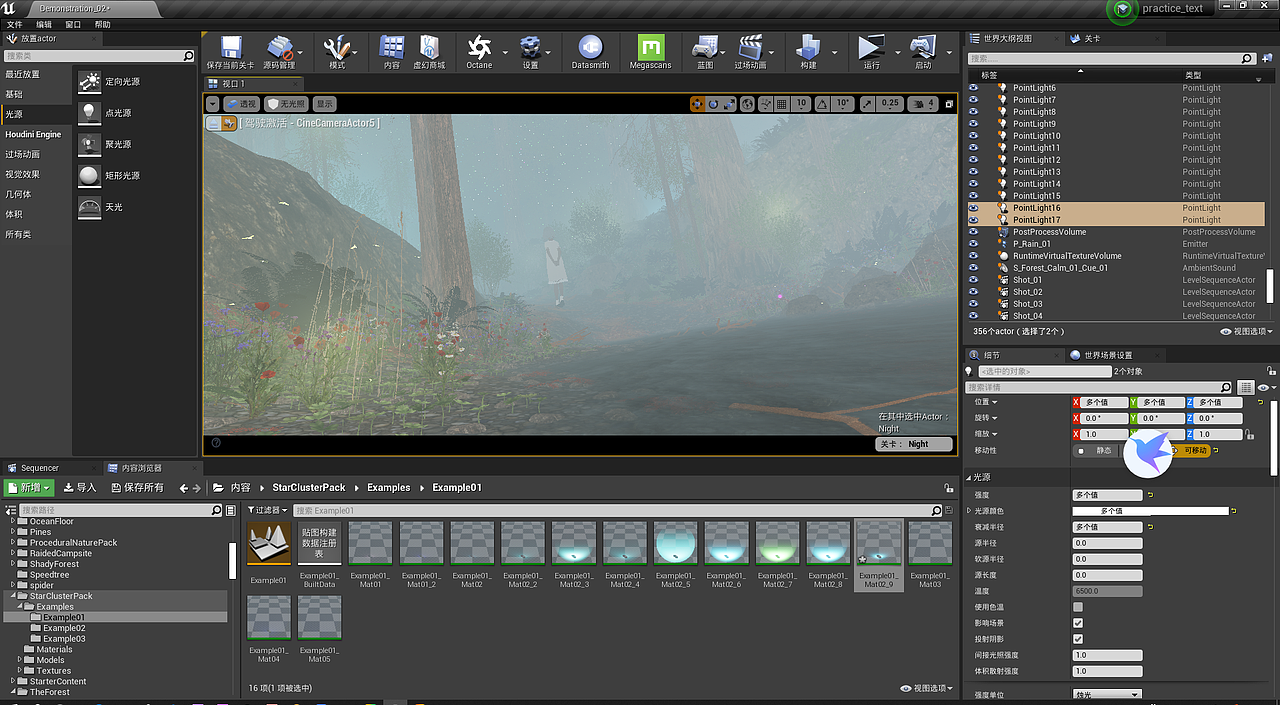Select Sky Light (天光) actor icon

point(90,206)
